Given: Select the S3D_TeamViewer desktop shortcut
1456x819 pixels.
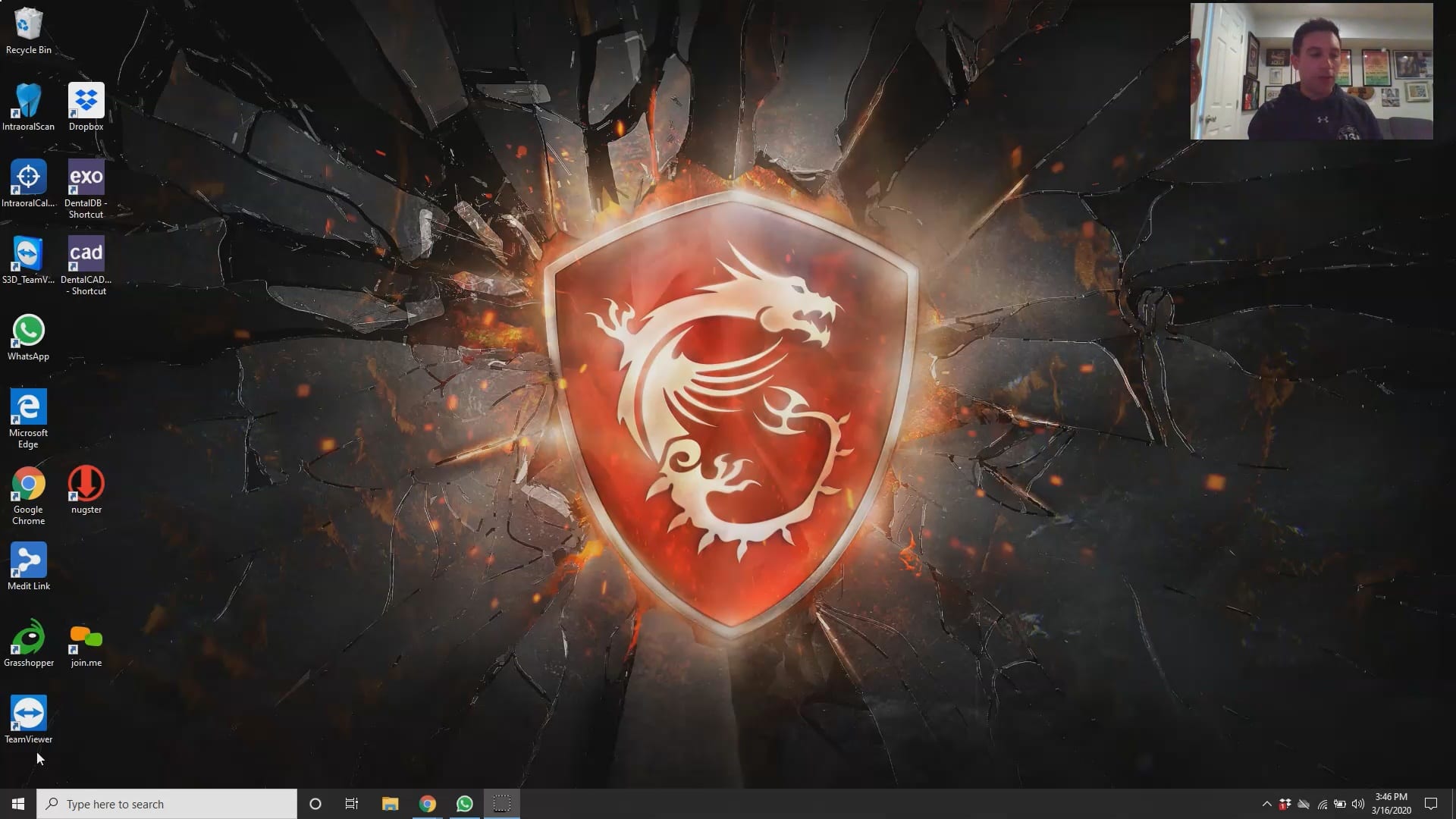Looking at the screenshot, I should point(28,260).
